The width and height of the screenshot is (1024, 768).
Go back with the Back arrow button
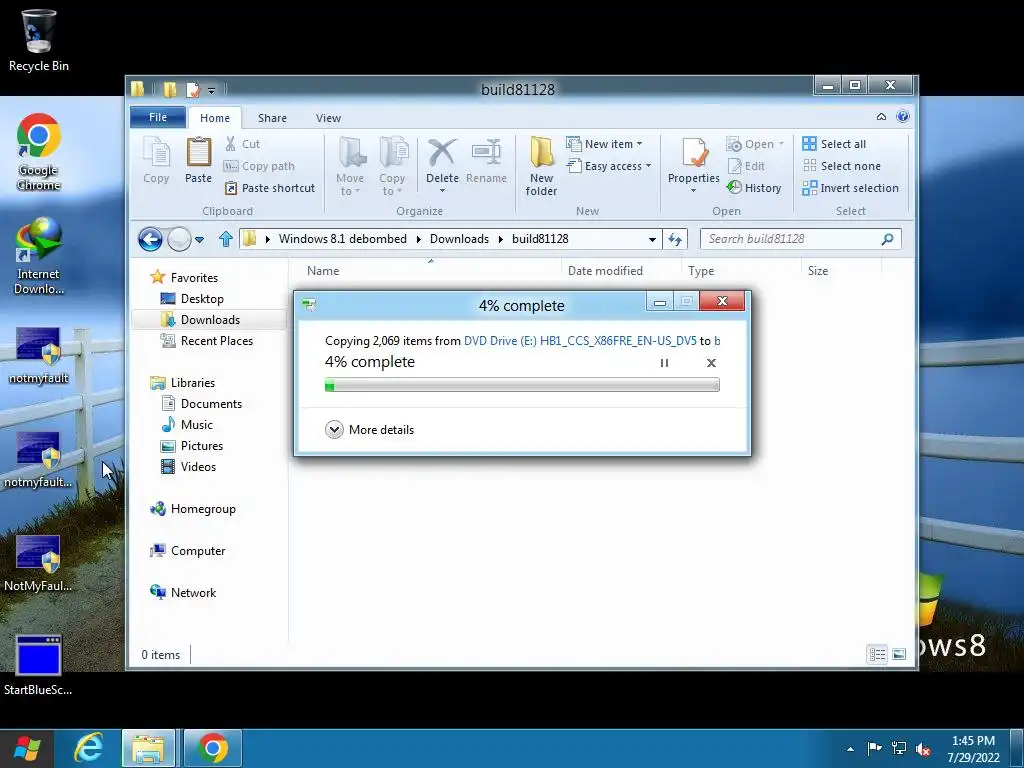pos(150,239)
